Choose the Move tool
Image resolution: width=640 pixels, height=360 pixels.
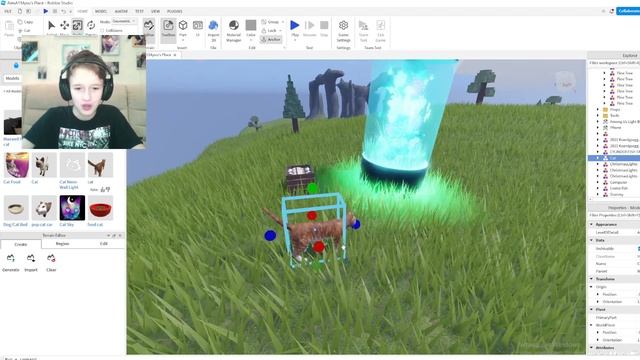pos(64,25)
